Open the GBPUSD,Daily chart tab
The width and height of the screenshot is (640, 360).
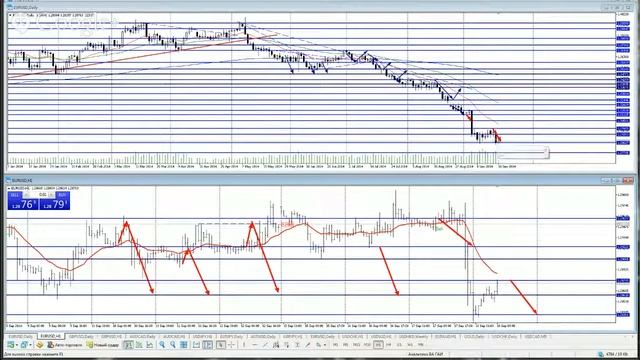(x=81, y=337)
